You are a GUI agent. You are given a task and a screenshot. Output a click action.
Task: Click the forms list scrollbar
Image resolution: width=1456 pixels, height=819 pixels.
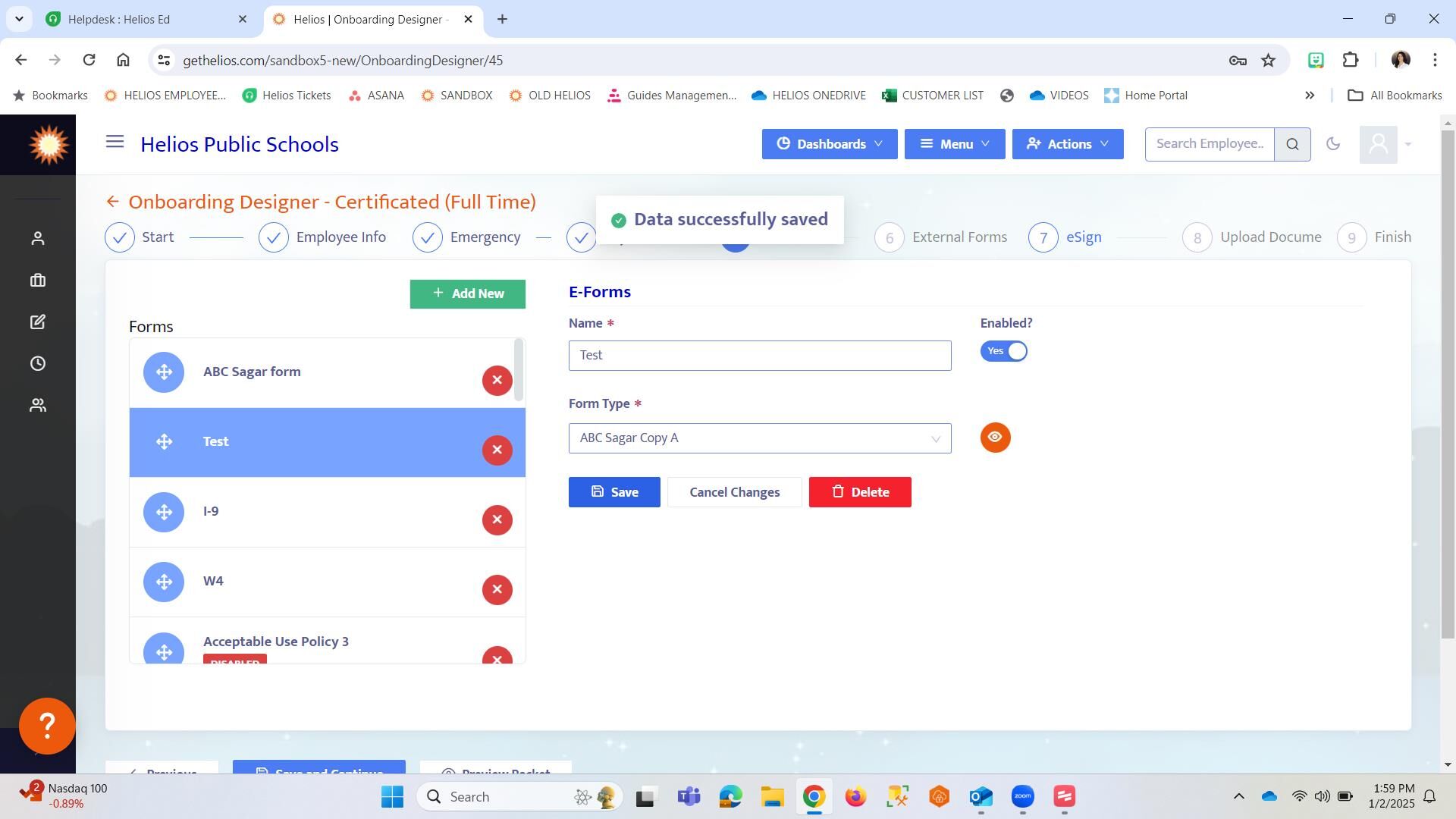click(x=519, y=370)
